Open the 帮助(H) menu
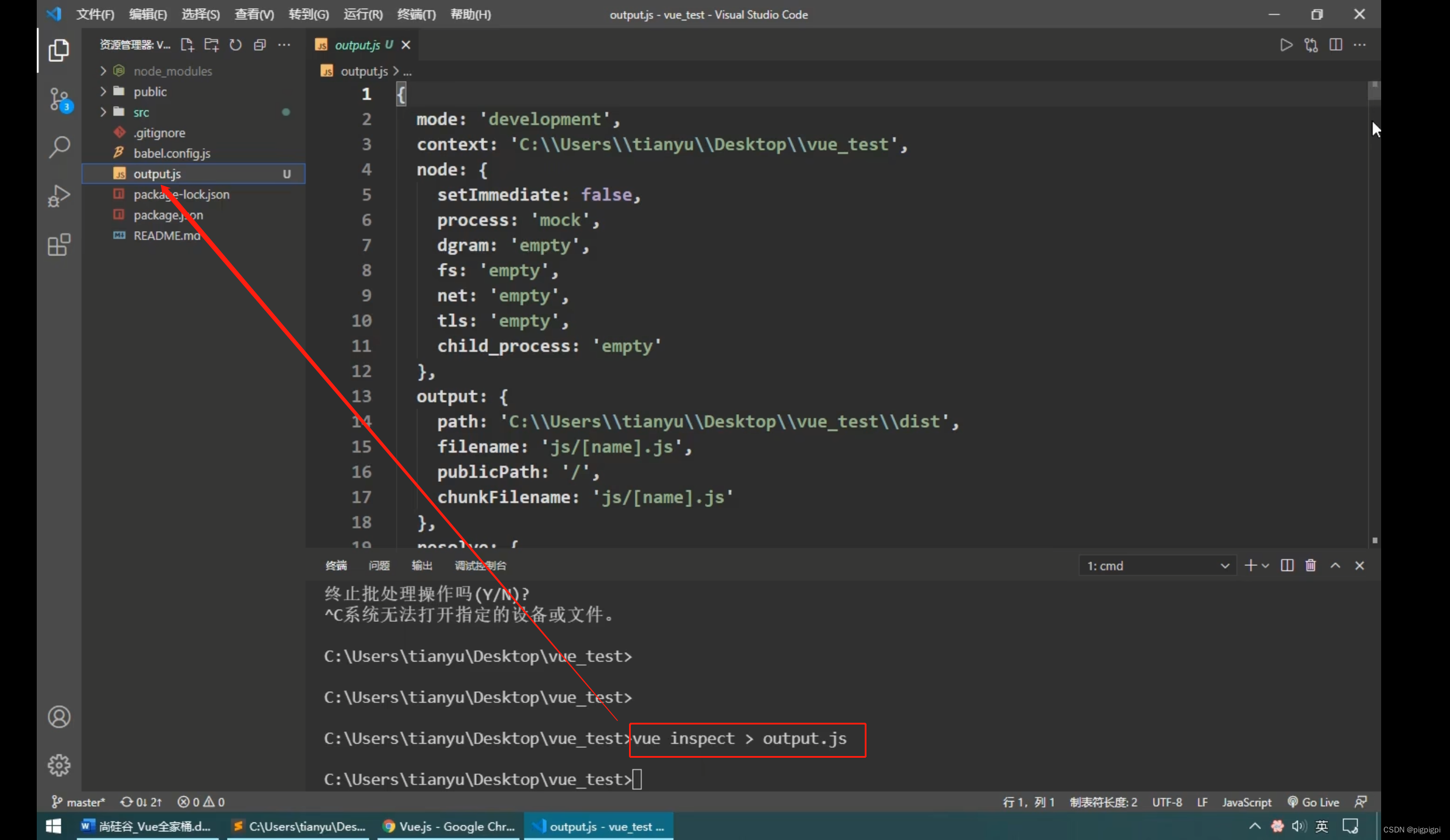Image resolution: width=1450 pixels, height=840 pixels. click(470, 14)
